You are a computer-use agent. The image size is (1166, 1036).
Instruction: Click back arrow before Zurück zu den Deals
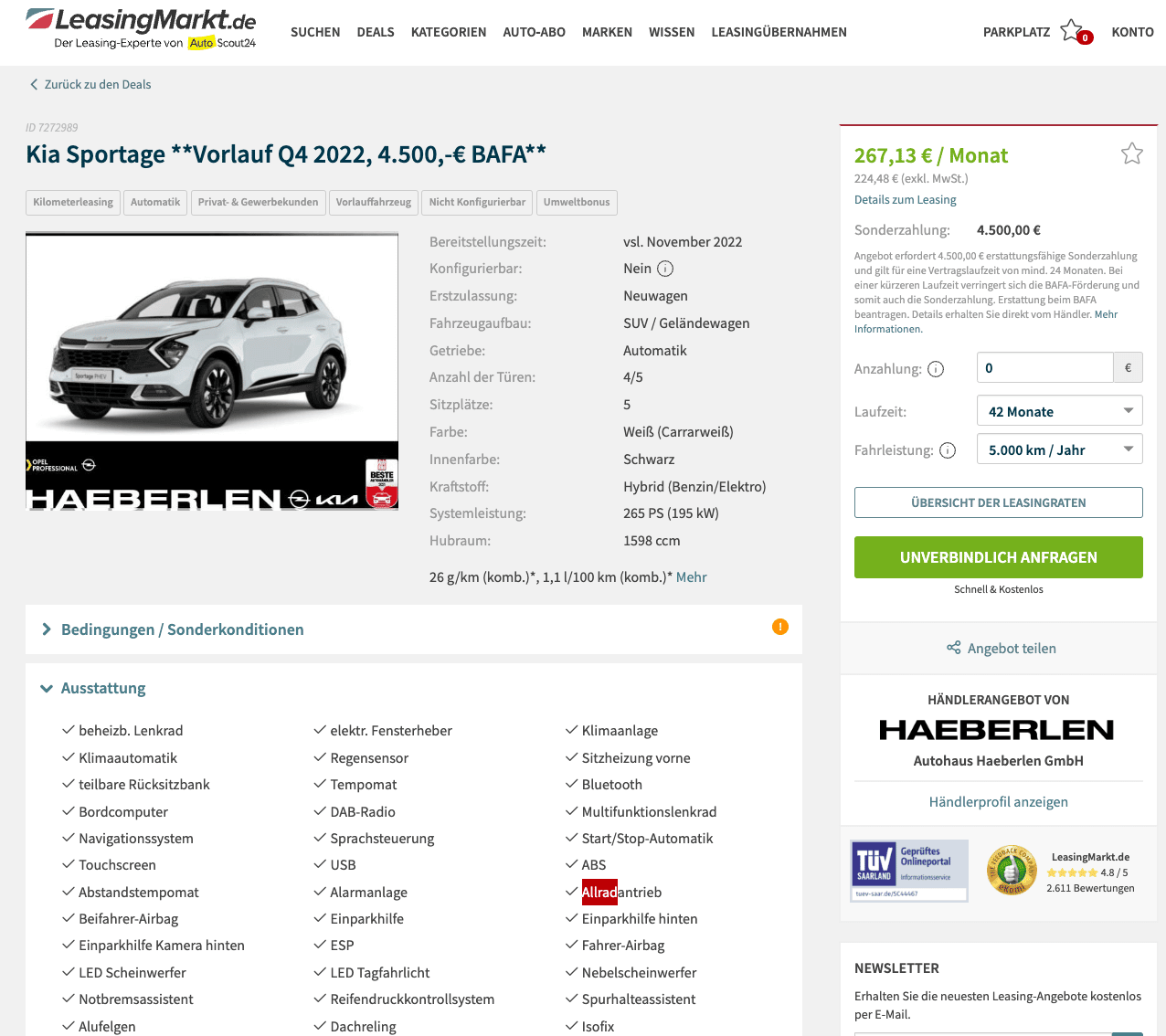(34, 84)
